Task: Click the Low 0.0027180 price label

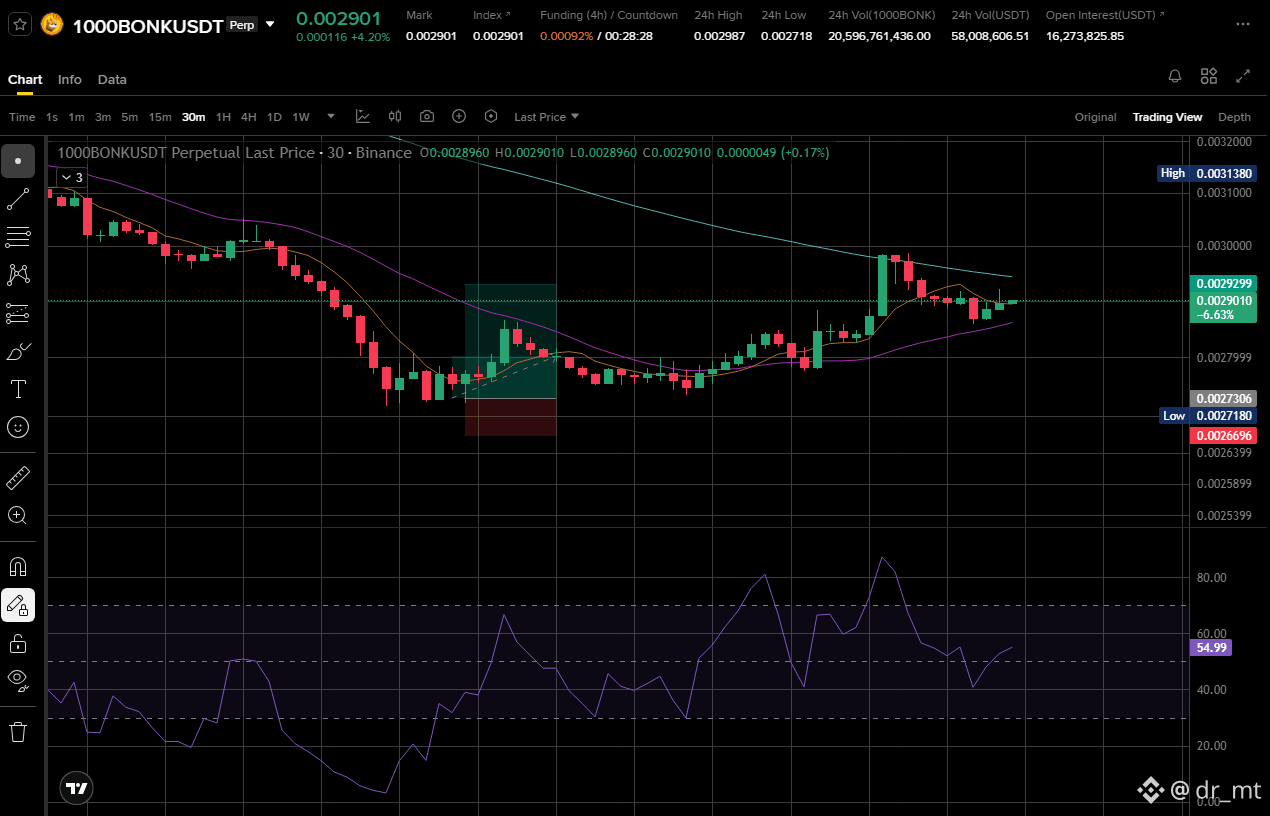Action: [x=1207, y=415]
